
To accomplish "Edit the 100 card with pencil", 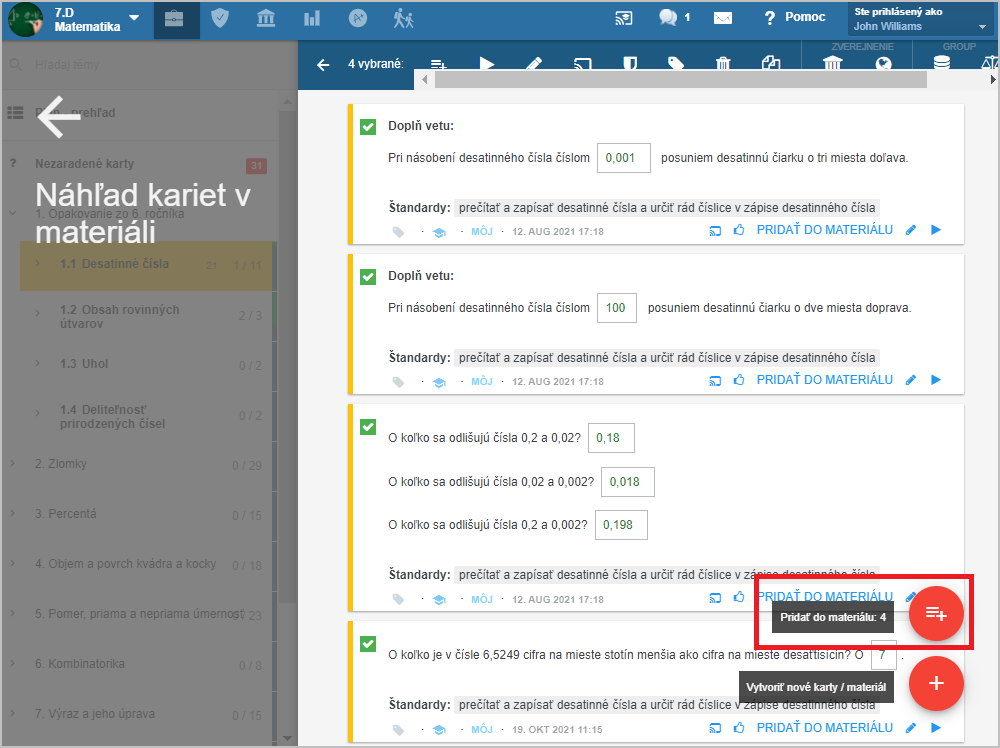I will click(911, 380).
